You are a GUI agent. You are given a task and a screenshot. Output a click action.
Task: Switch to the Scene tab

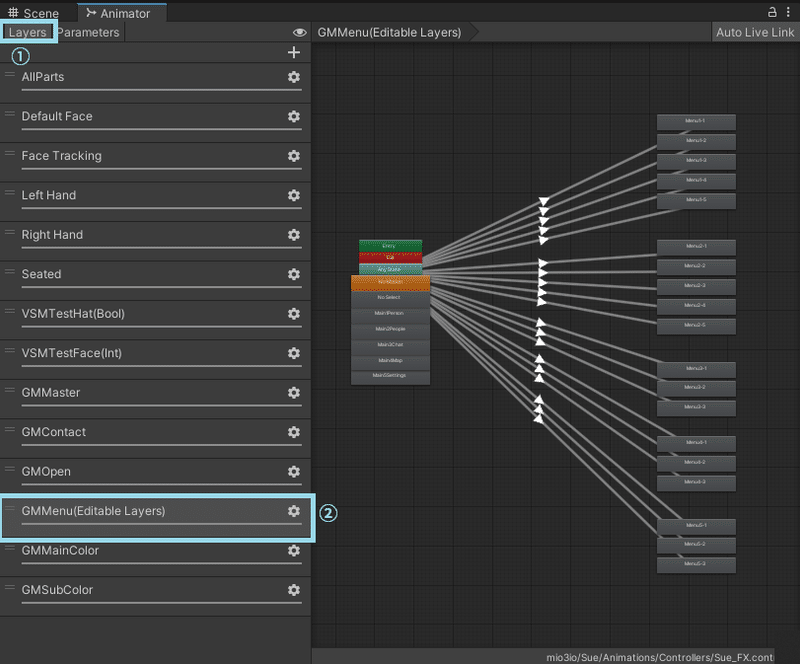[x=34, y=13]
